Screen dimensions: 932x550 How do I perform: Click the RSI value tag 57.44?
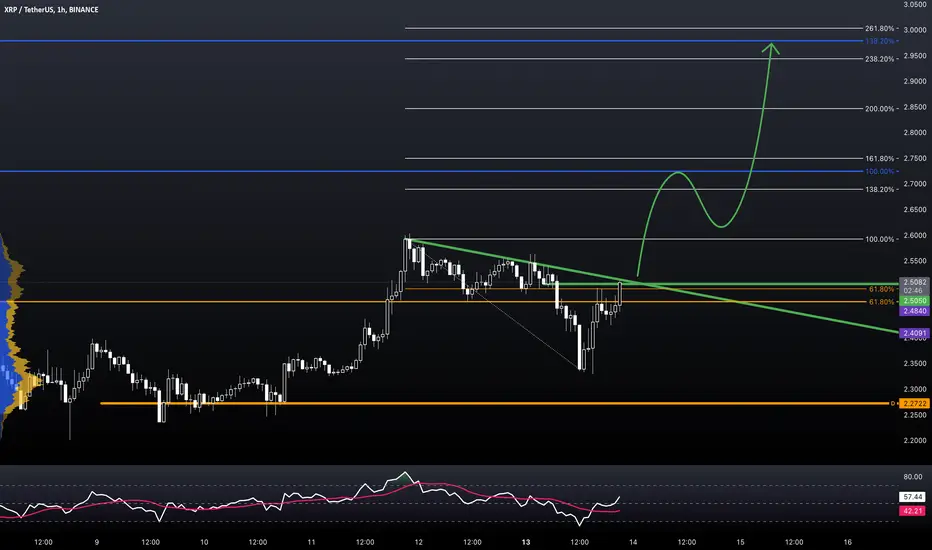pyautogui.click(x=912, y=496)
